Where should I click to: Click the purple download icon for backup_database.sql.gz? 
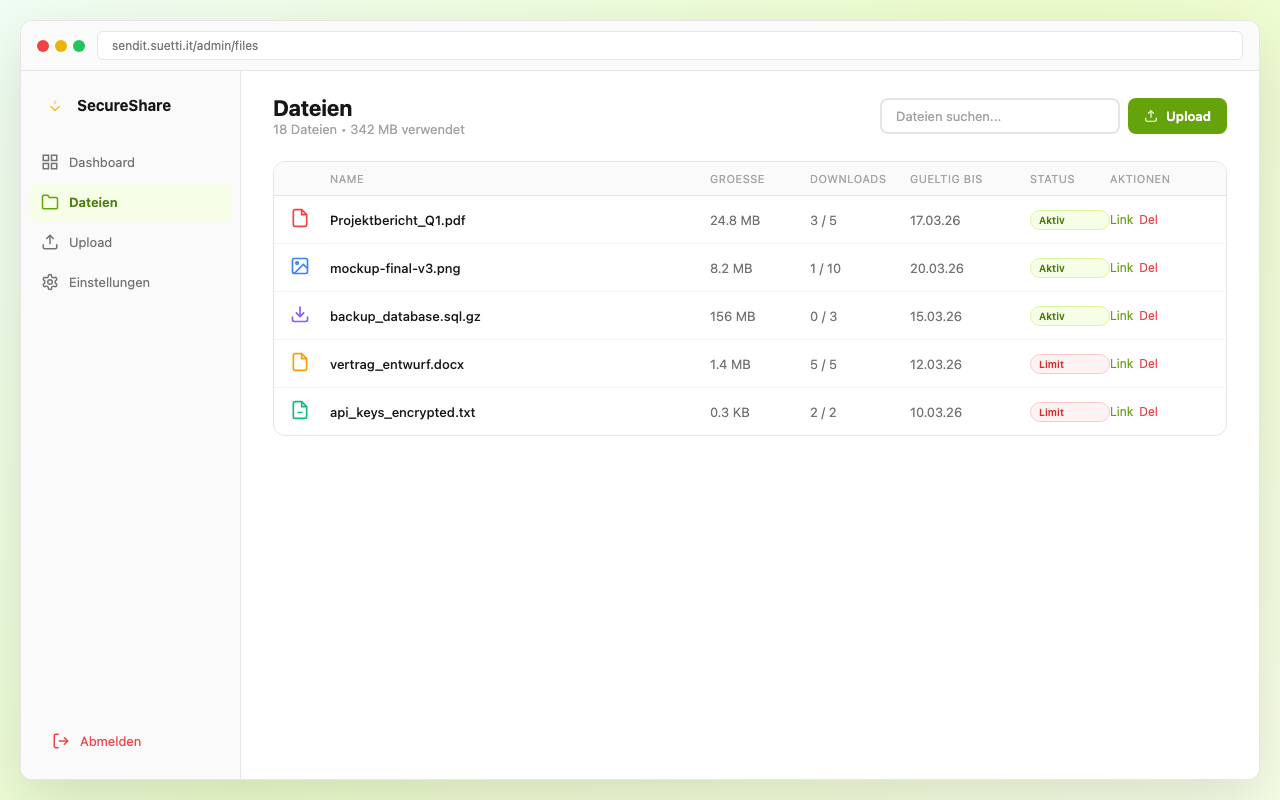300,315
